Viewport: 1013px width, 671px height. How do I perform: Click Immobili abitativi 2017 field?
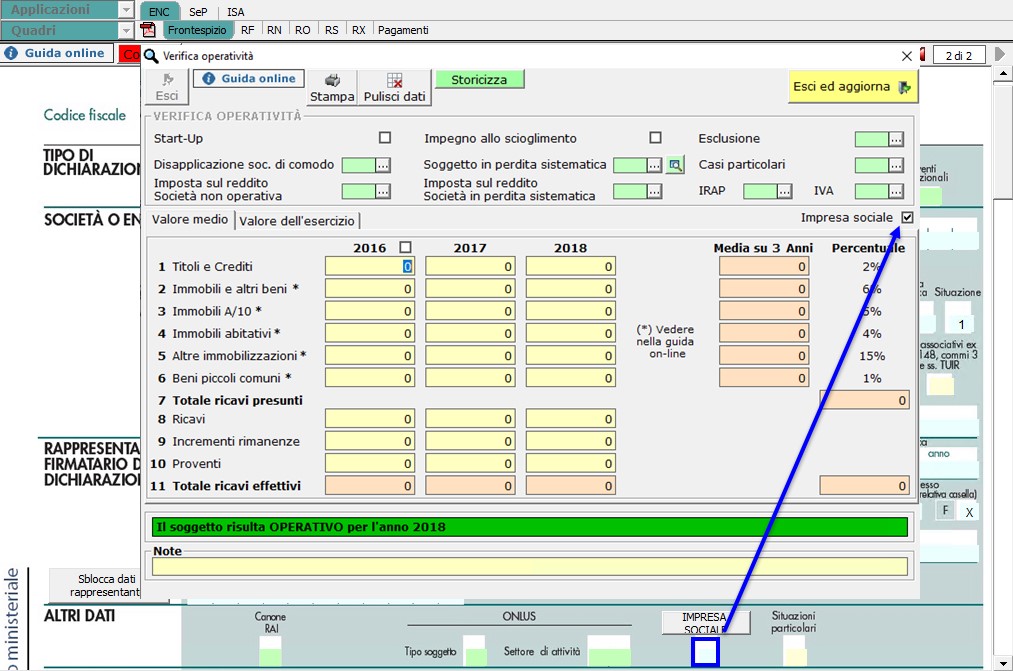(x=470, y=333)
